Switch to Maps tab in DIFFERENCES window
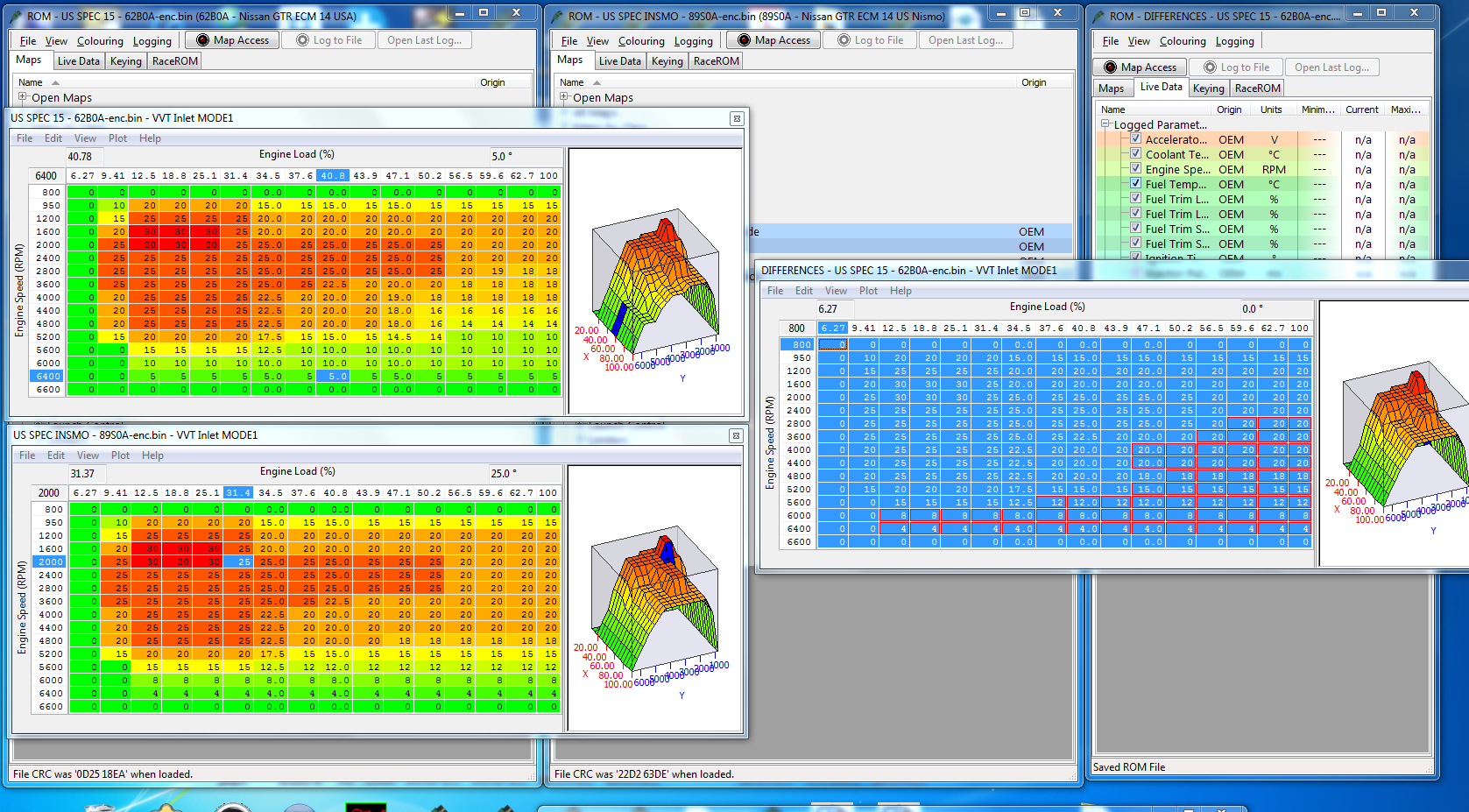 [1111, 88]
